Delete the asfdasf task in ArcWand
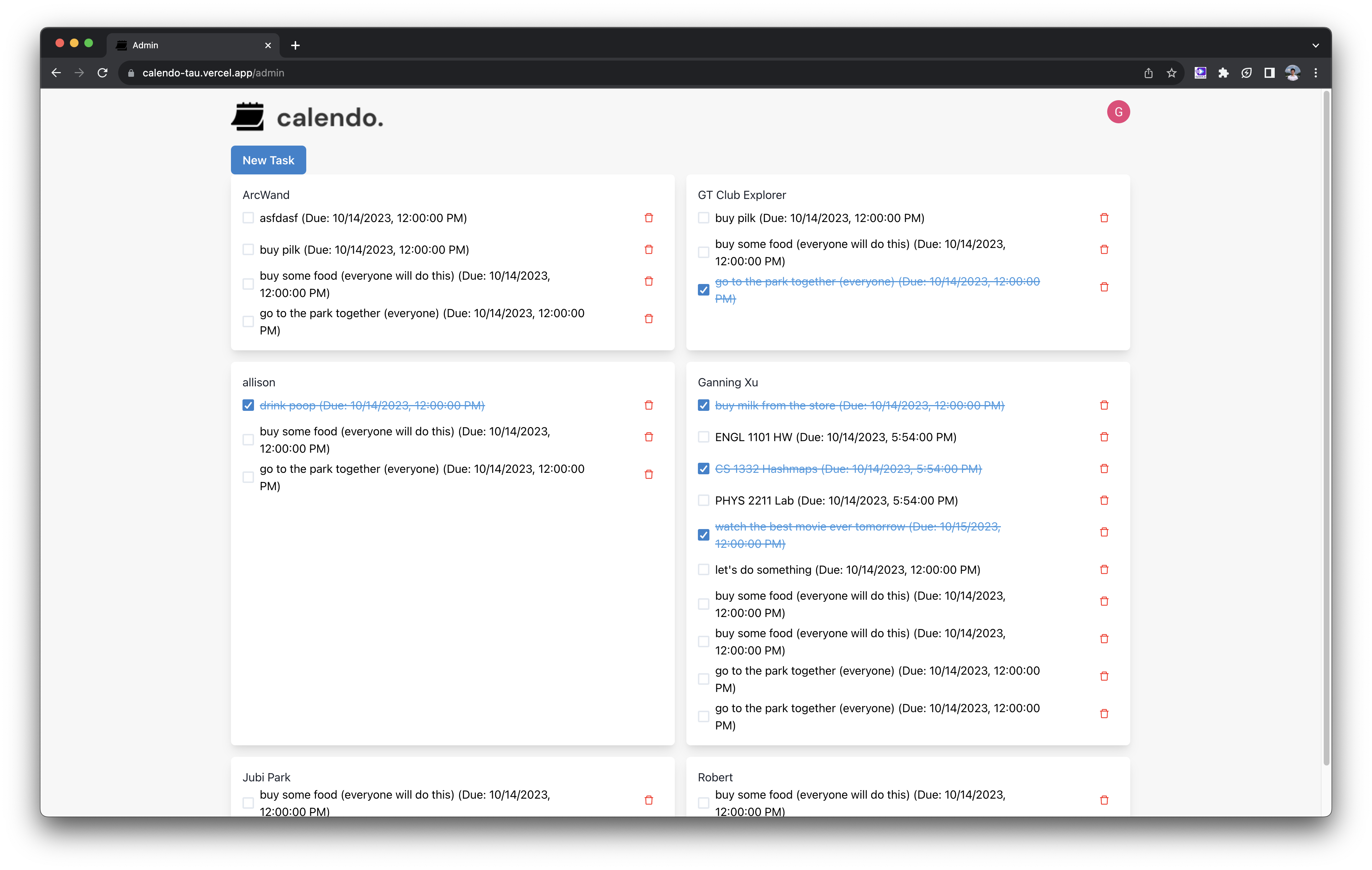 click(649, 218)
